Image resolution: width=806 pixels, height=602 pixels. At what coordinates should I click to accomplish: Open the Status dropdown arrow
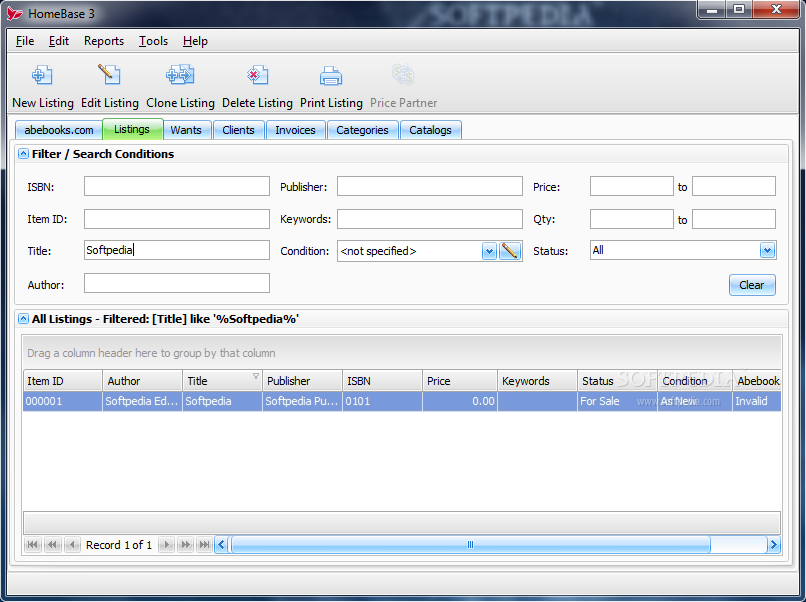767,250
